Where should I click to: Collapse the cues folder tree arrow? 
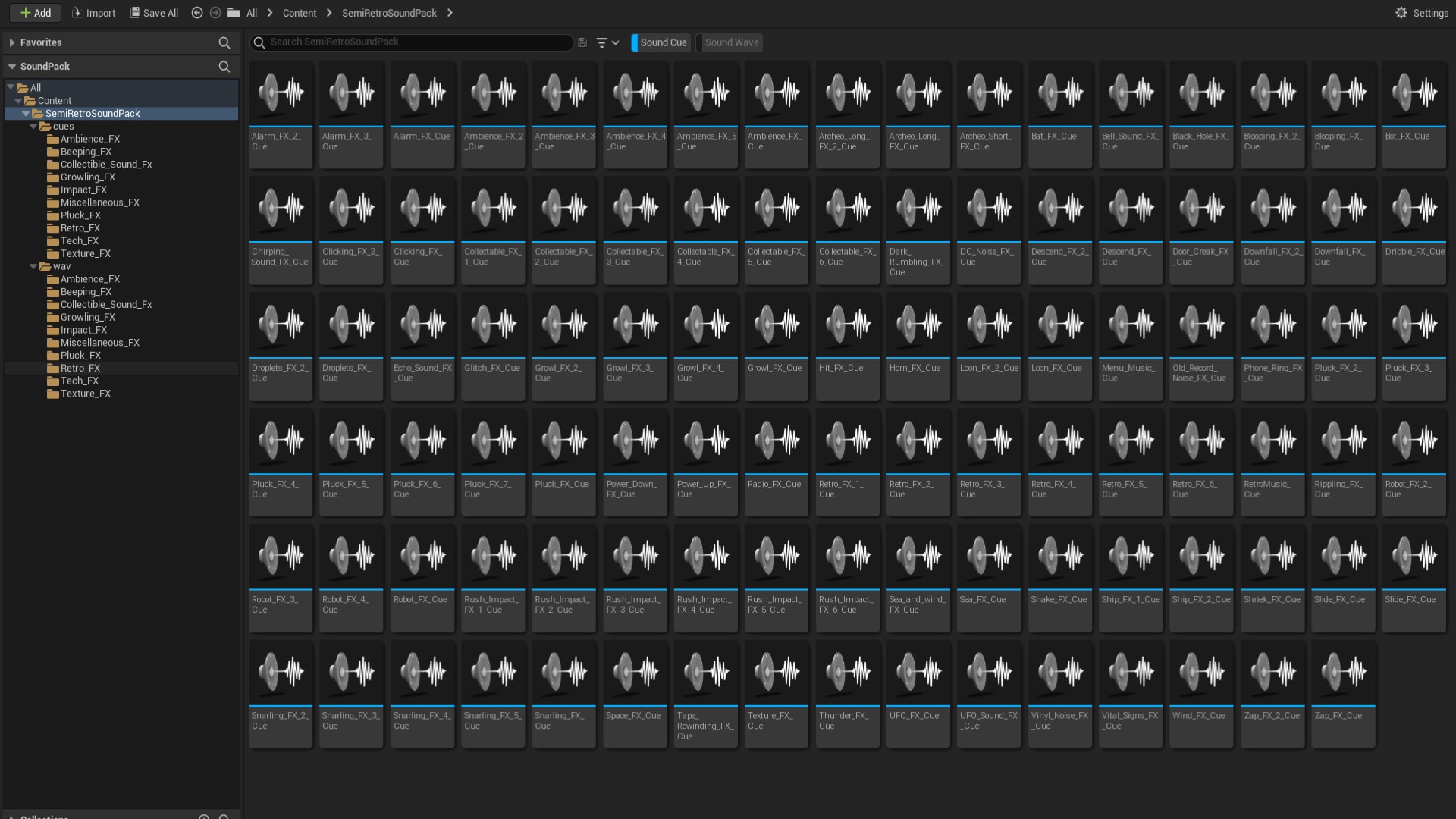pyautogui.click(x=33, y=127)
